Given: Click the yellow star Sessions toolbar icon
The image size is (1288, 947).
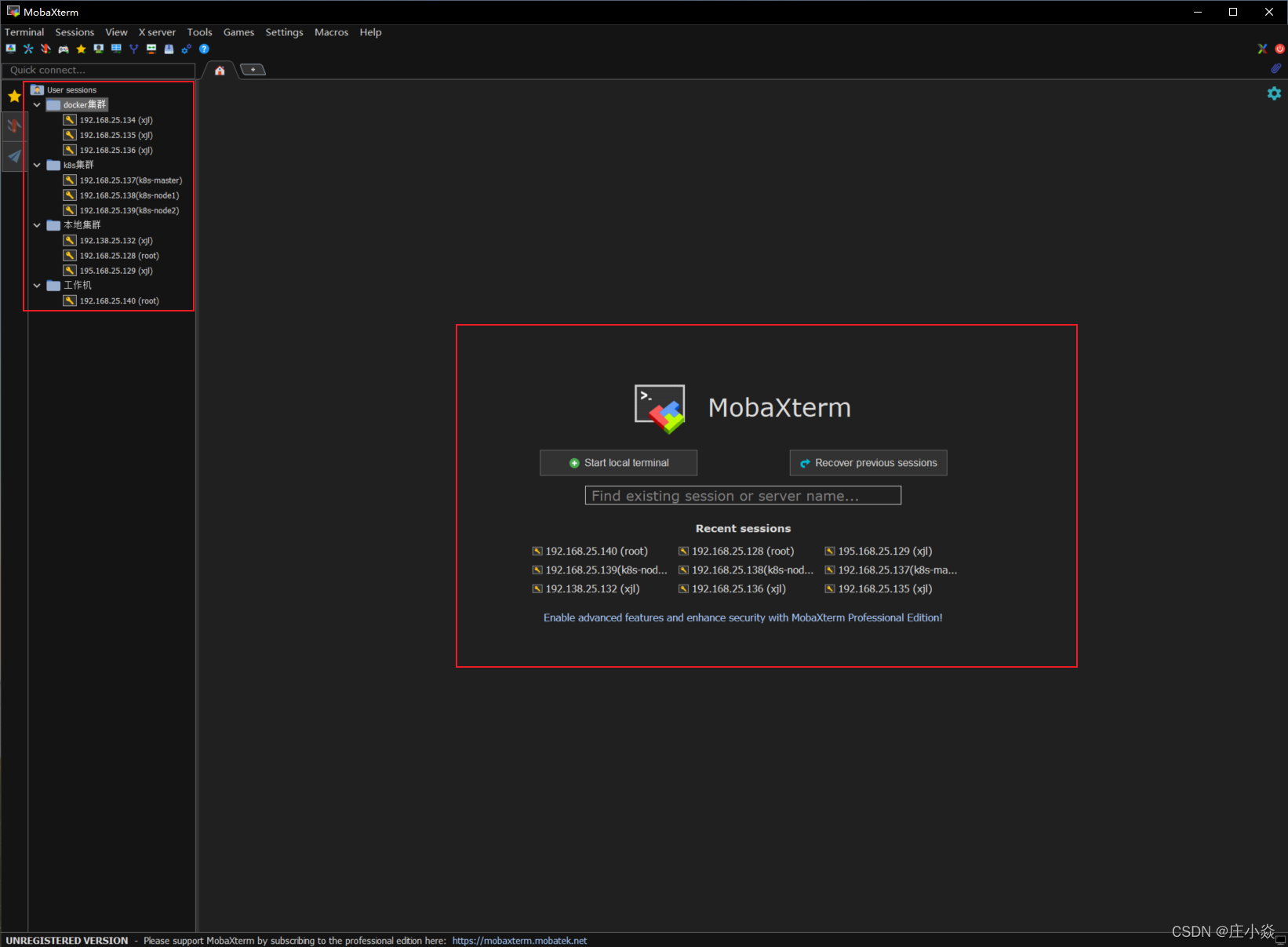Looking at the screenshot, I should 81,49.
